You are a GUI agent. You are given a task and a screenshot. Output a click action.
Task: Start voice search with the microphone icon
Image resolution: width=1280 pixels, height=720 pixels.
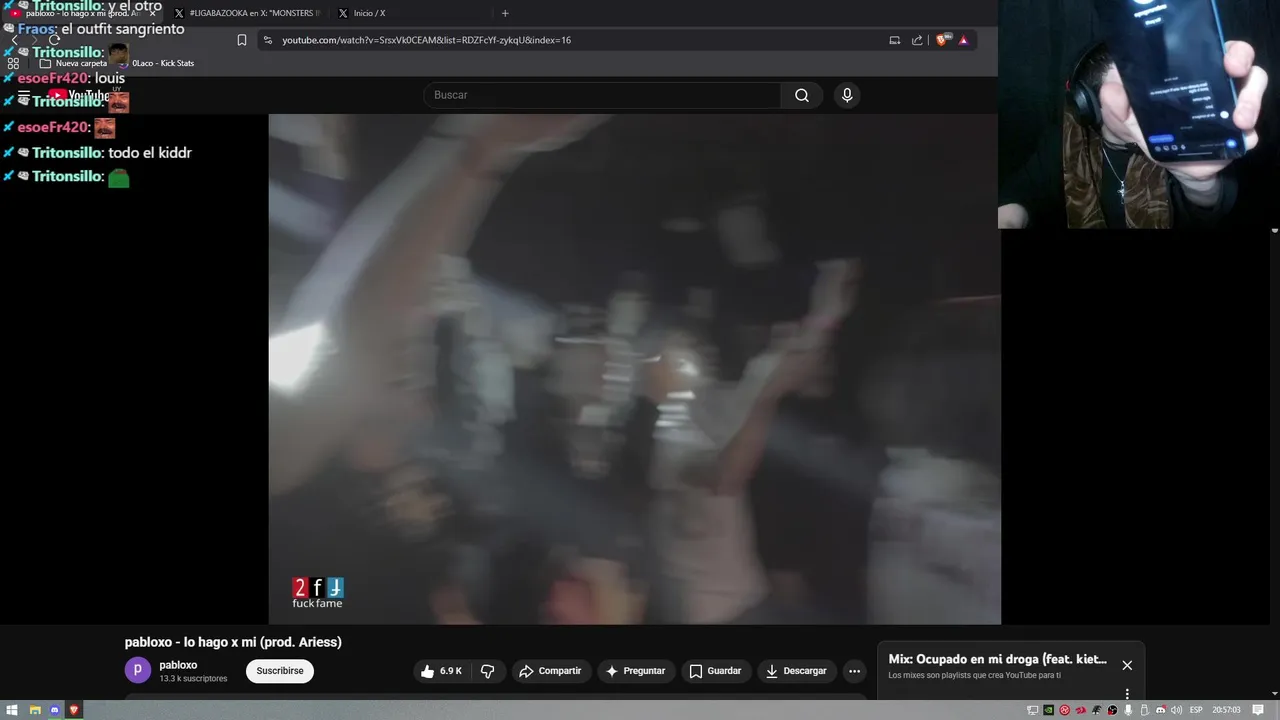[847, 95]
